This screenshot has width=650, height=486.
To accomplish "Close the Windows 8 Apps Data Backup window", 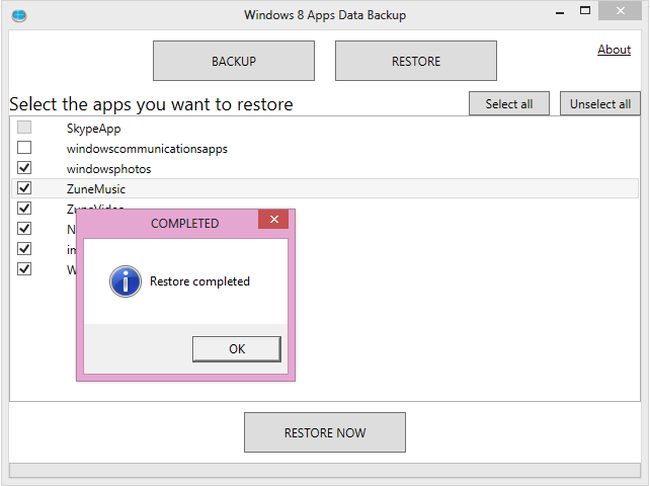I will pyautogui.click(x=620, y=11).
